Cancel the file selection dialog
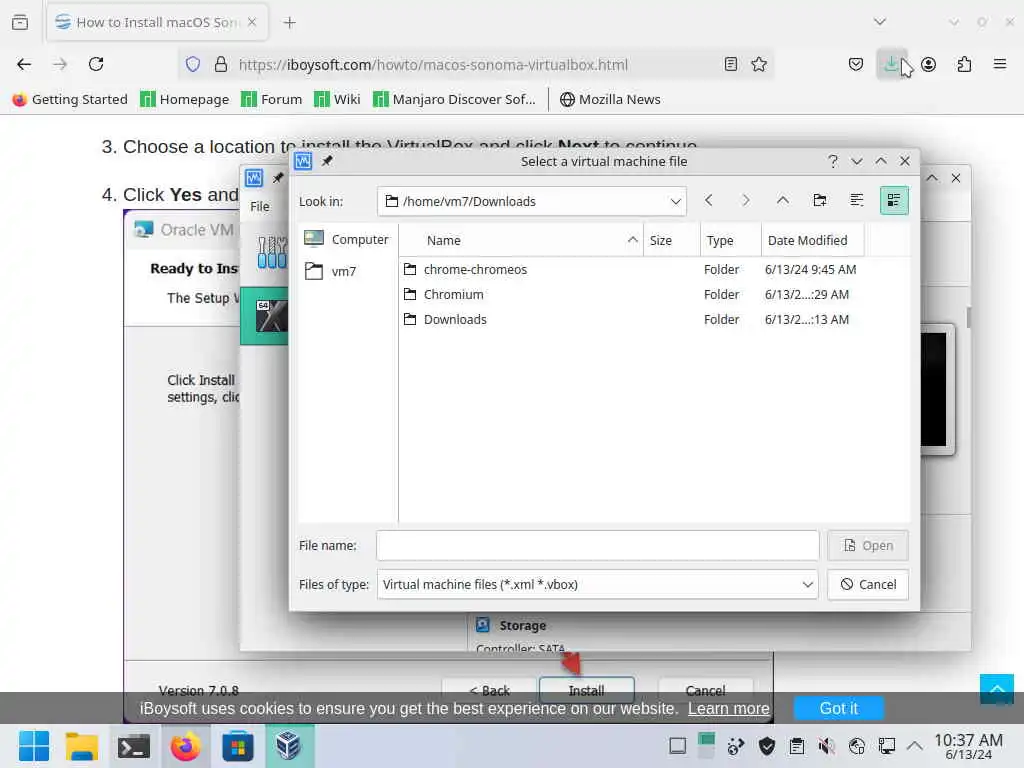The height and width of the screenshot is (768, 1024). pyautogui.click(x=868, y=584)
